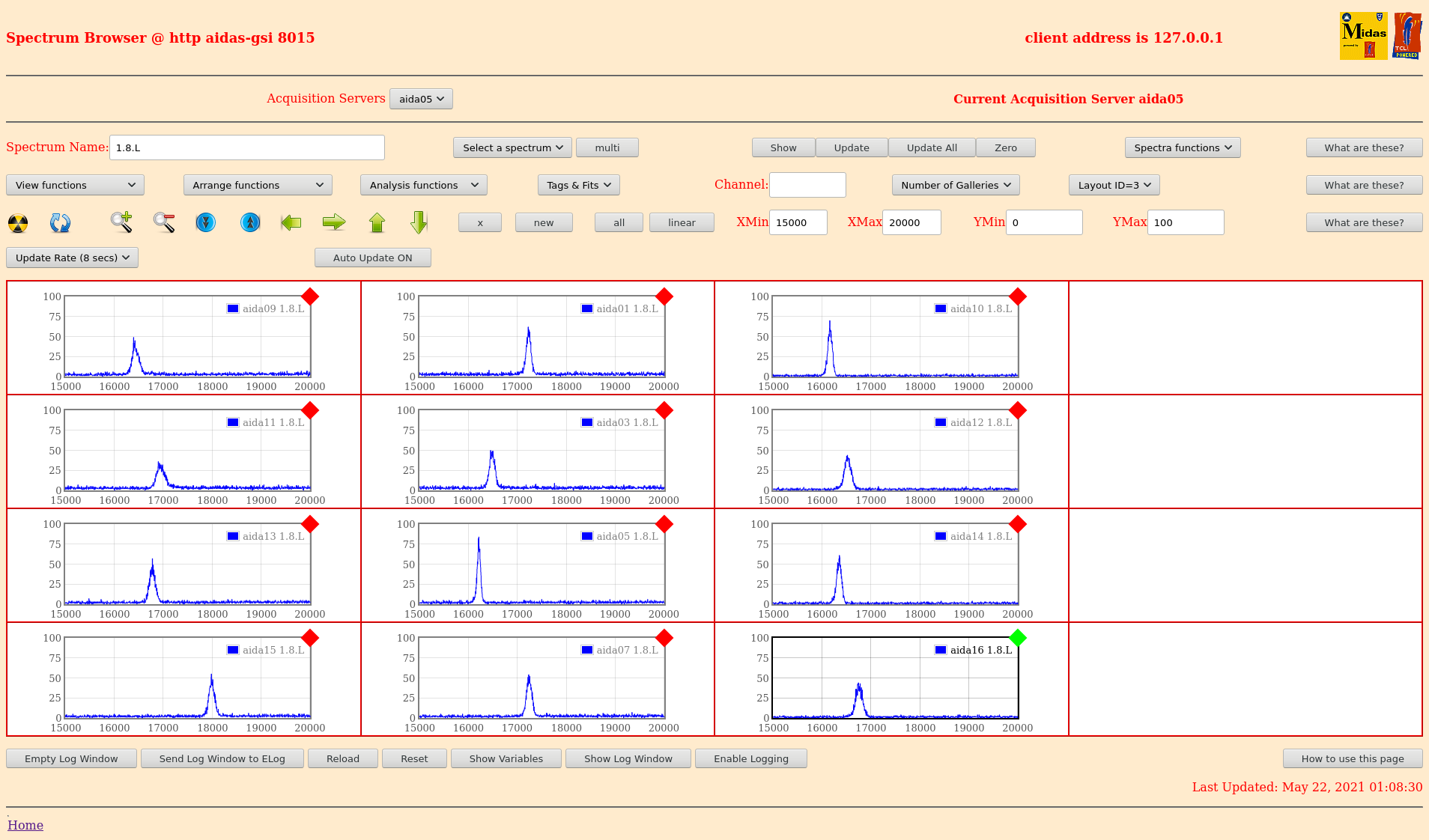The height and width of the screenshot is (840, 1429).
Task: Expand the Update Rate (8 secs) dropdown
Action: click(x=72, y=258)
